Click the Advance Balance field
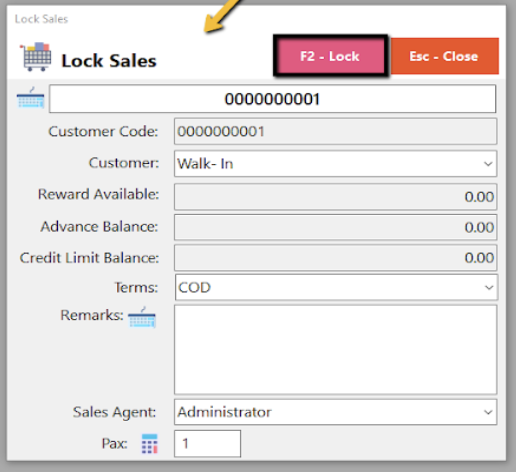Viewport: 516px width, 472px height. coord(335,227)
